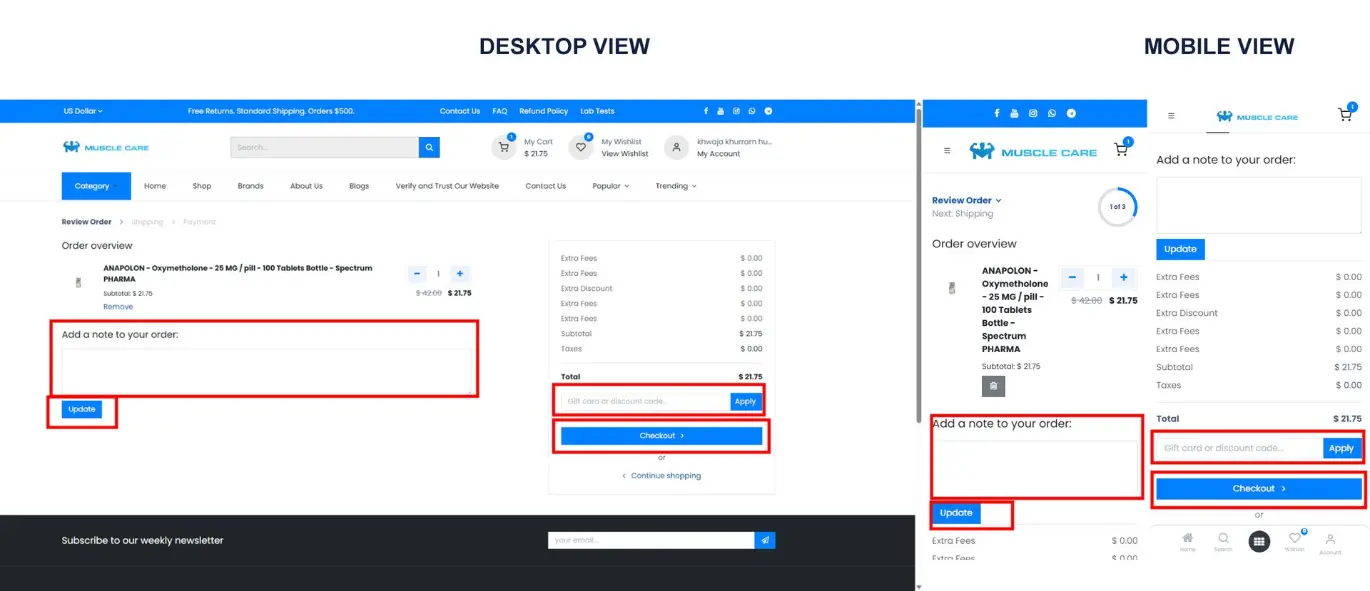Click the mobile 1 of 3 progress circle
This screenshot has height=591, width=1370.
tap(1117, 207)
